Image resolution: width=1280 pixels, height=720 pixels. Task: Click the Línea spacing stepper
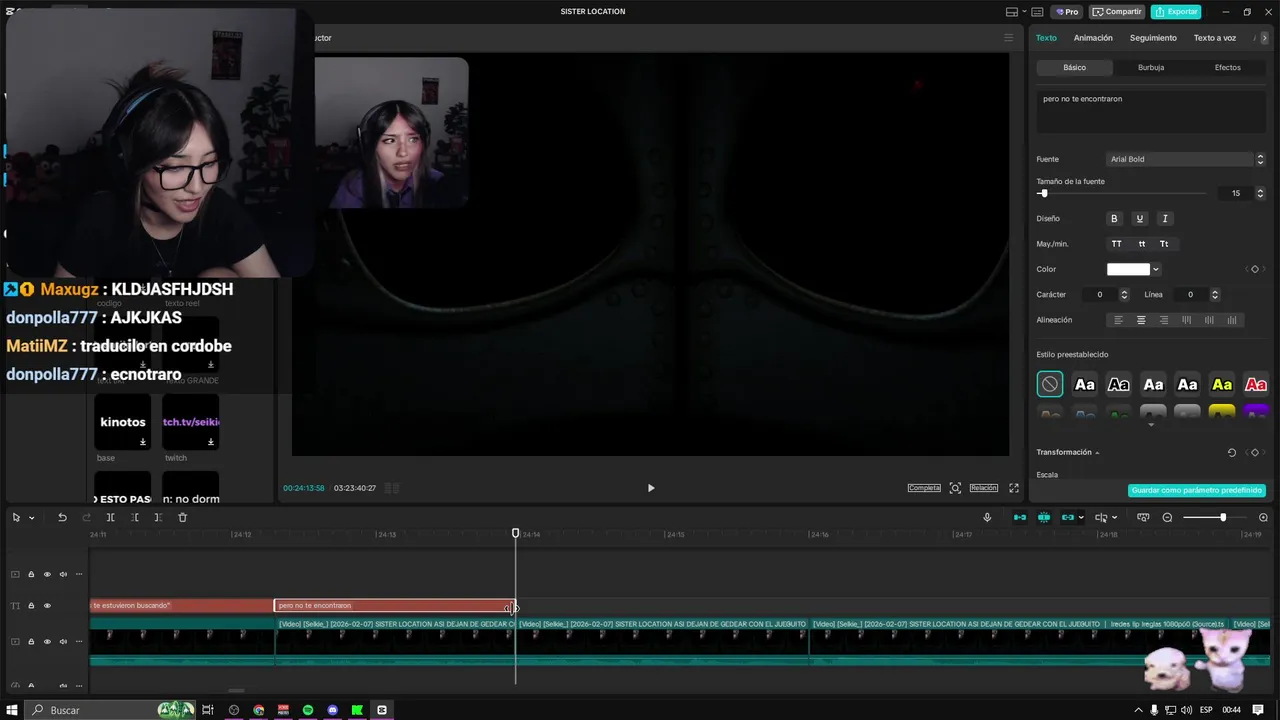1215,295
